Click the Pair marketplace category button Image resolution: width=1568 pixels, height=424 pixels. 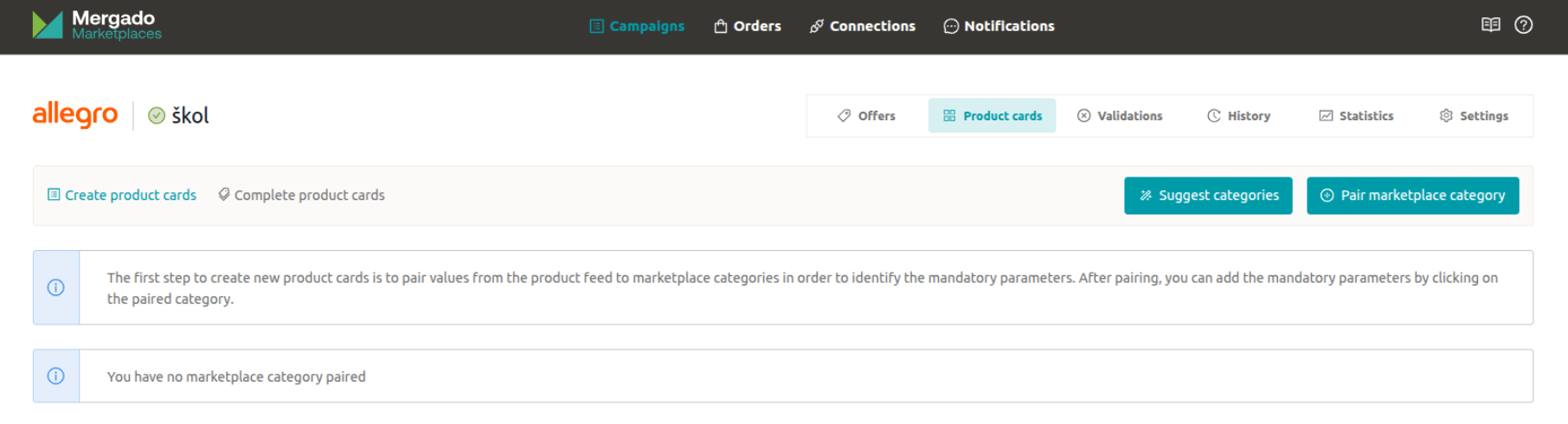click(x=1412, y=196)
